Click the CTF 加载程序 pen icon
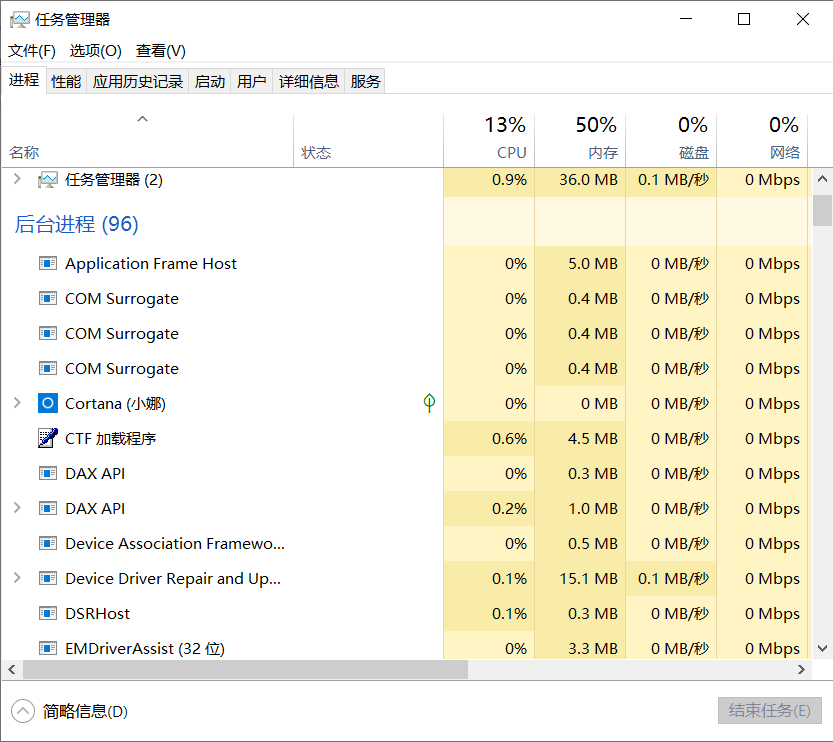Image resolution: width=833 pixels, height=742 pixels. 48,438
